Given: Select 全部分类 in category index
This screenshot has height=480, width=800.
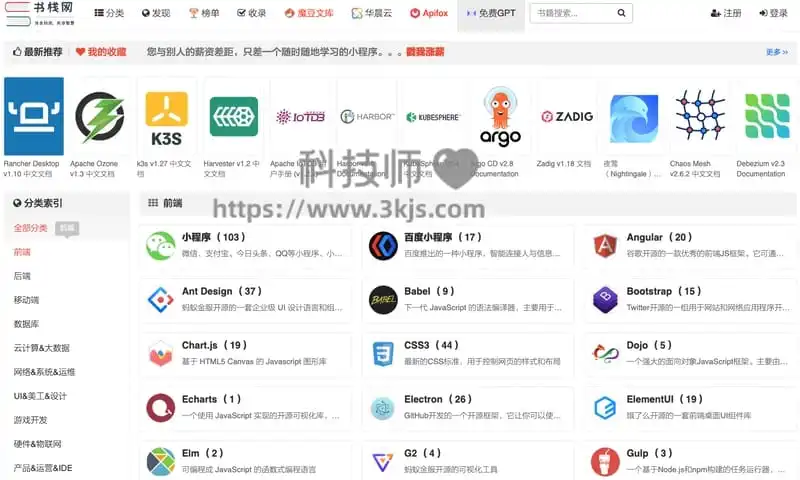Looking at the screenshot, I should [x=30, y=228].
